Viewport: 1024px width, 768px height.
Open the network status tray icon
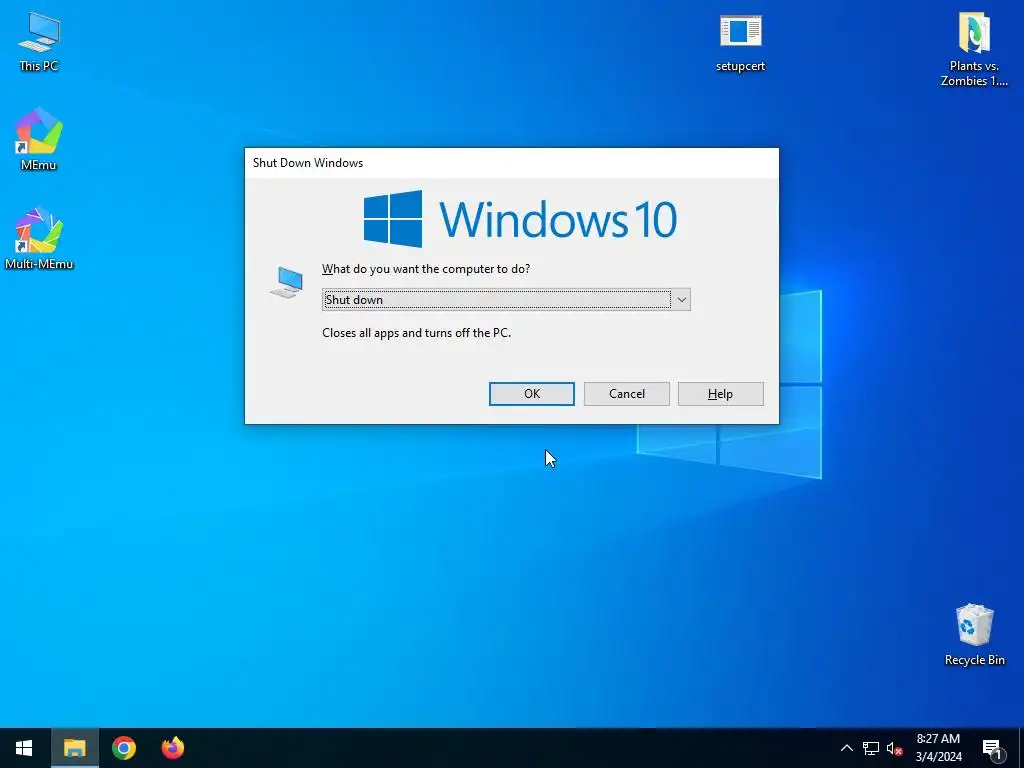click(x=871, y=748)
